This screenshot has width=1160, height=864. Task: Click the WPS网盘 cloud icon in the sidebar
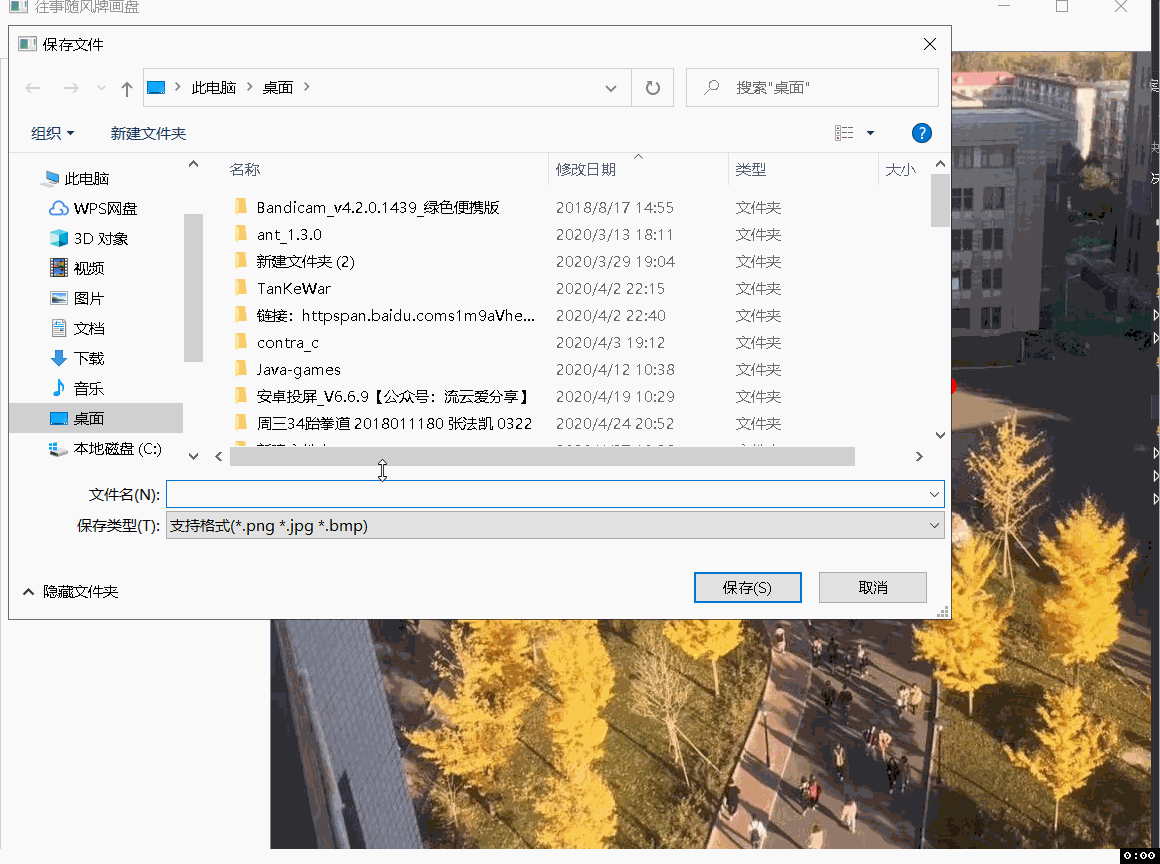[60, 208]
